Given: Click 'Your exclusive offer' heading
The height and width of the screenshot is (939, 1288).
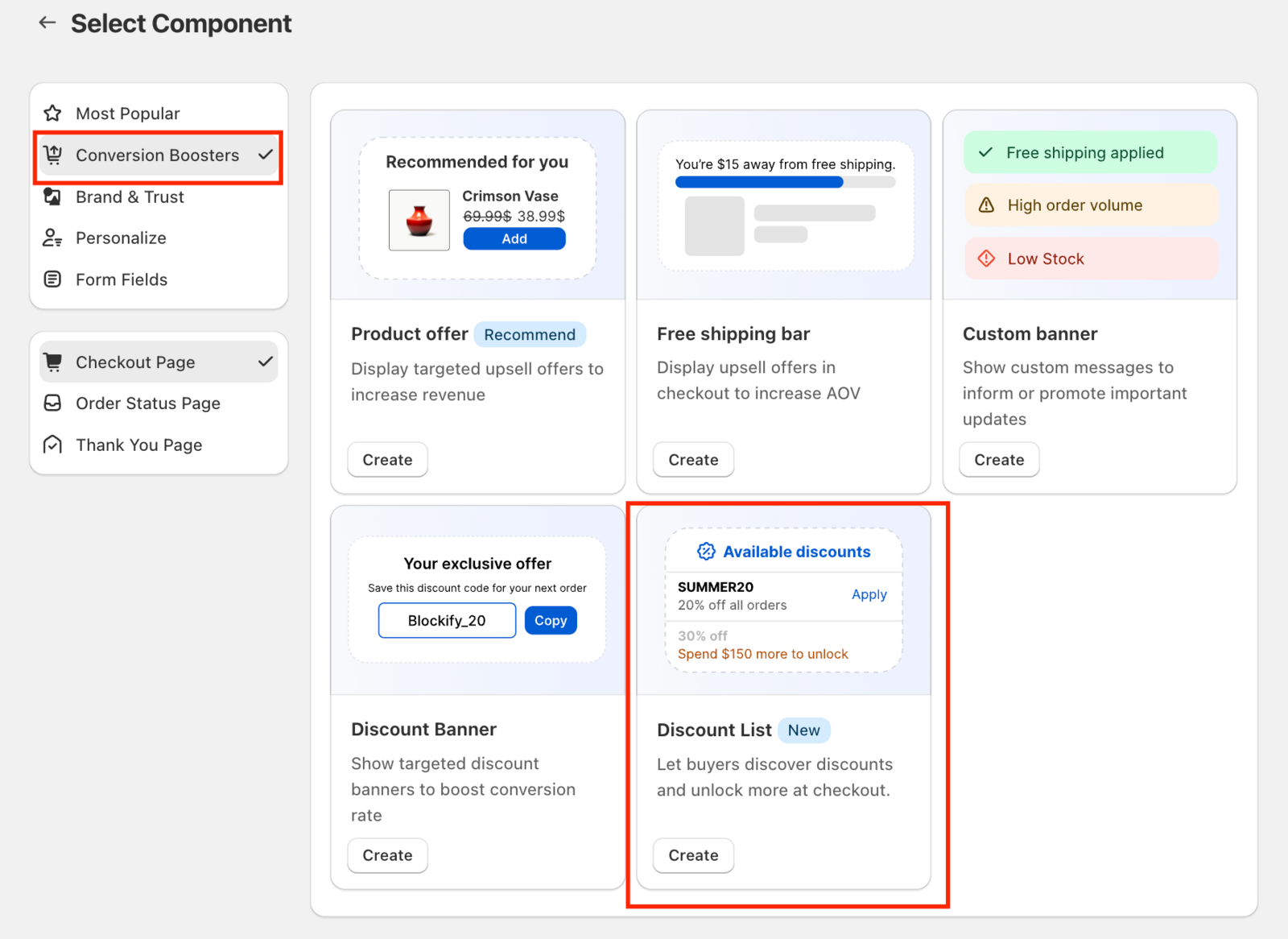Looking at the screenshot, I should click(x=477, y=564).
